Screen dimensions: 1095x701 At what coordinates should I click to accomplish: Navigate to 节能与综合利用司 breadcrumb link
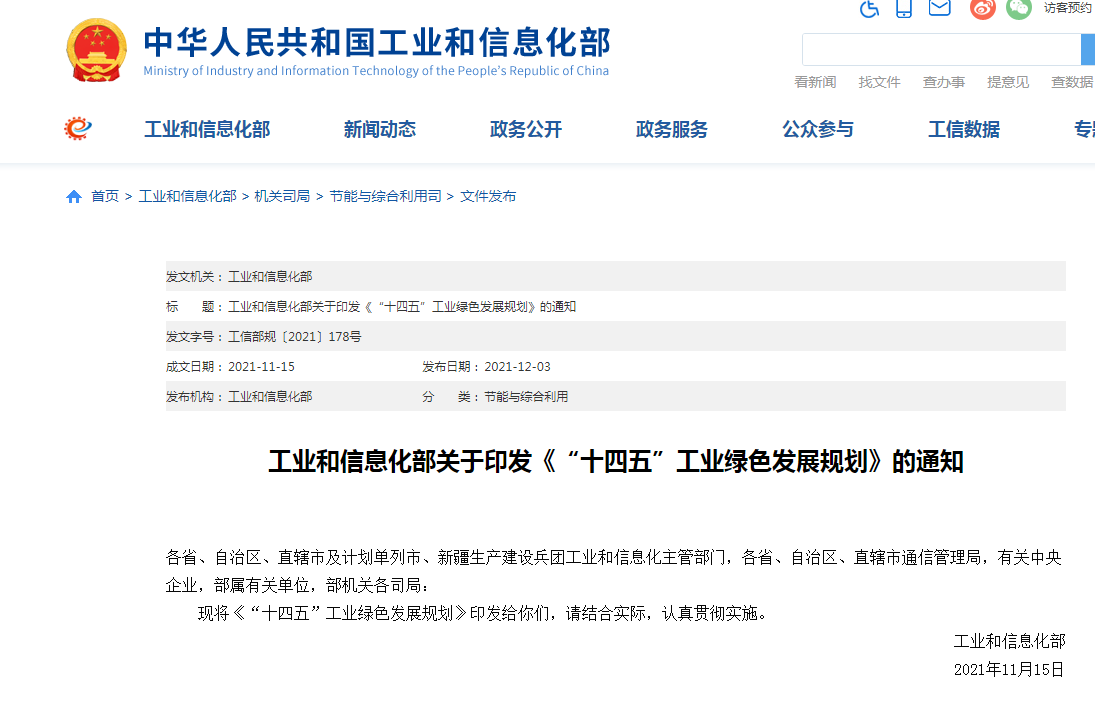pos(385,197)
